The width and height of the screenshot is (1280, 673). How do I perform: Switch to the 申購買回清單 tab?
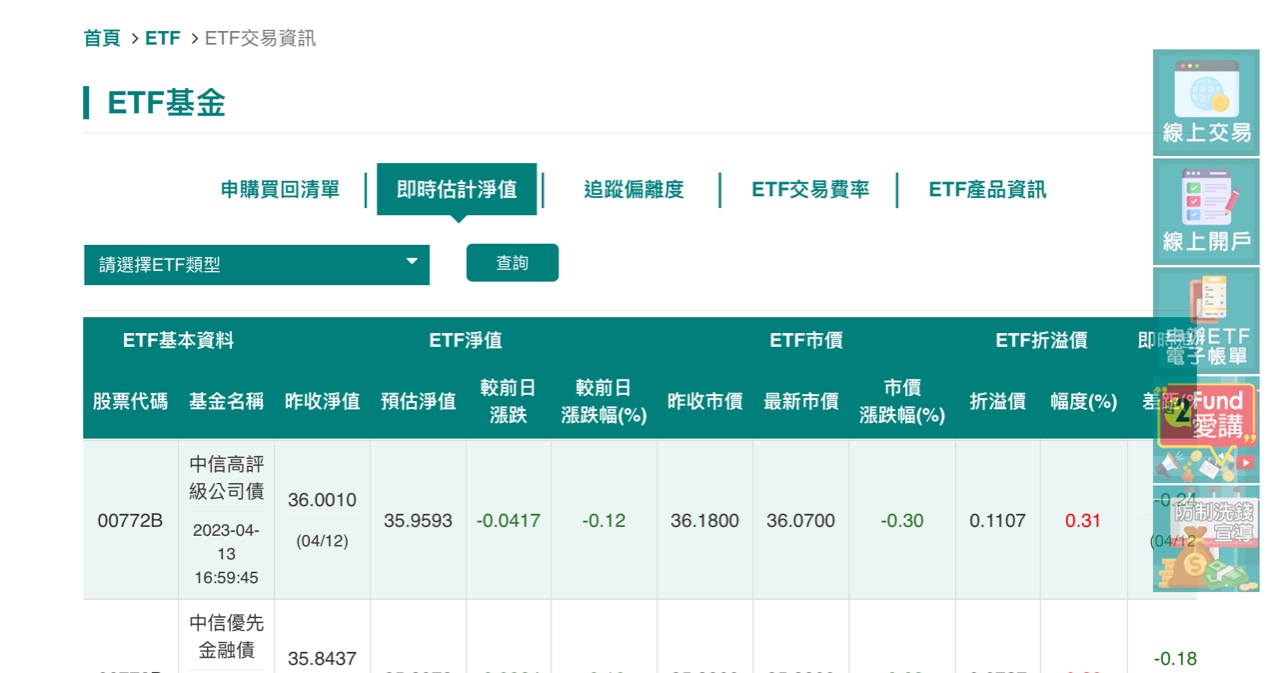pos(280,190)
